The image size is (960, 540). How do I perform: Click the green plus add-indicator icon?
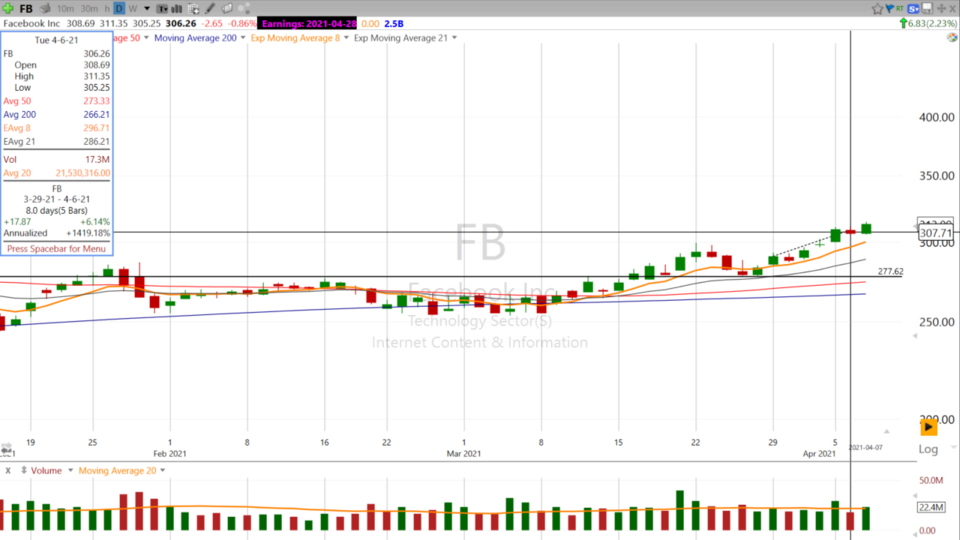8,9
